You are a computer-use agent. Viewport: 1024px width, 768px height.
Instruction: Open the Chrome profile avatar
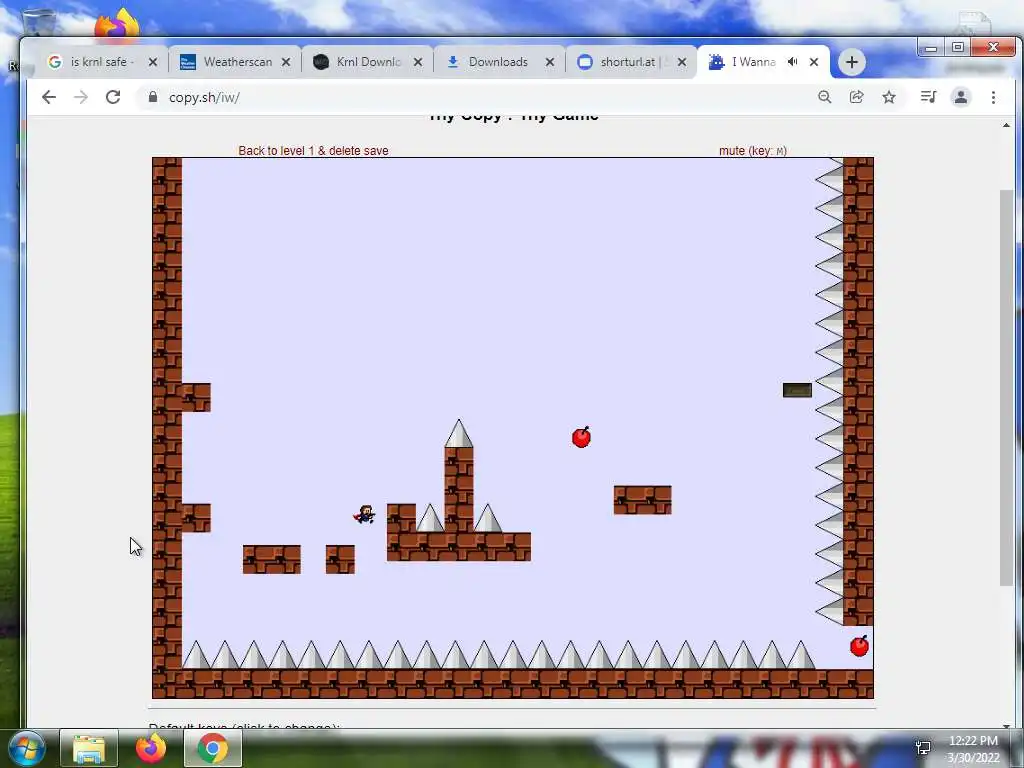point(961,97)
